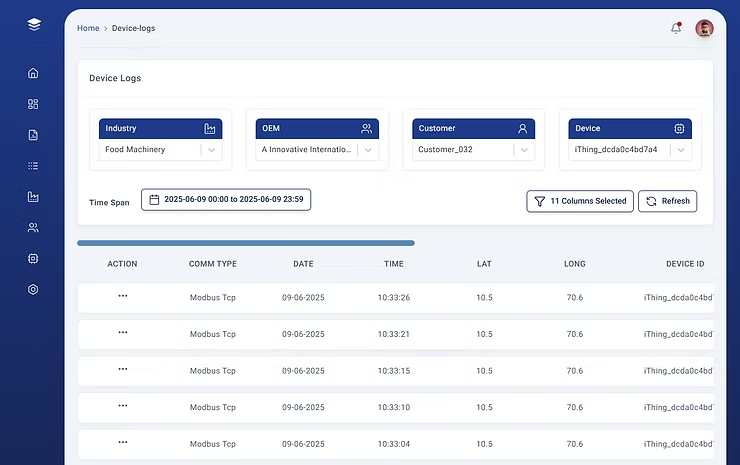
Task: Open the Customer dropdown showing Customer_032
Action: (474, 150)
